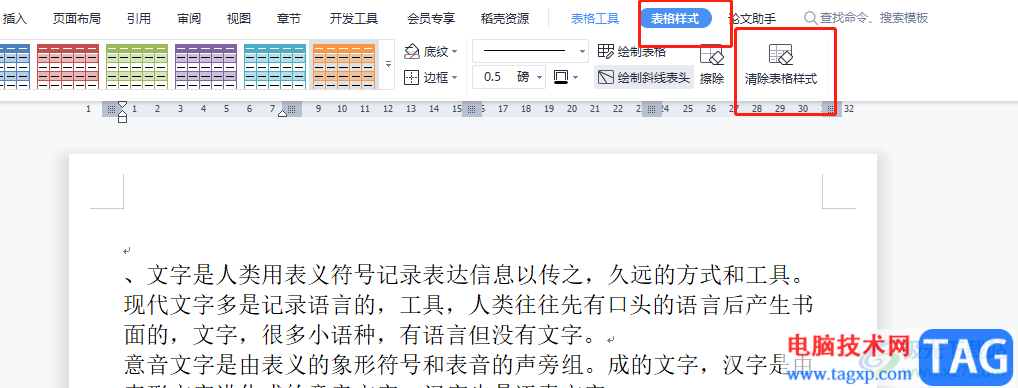
Task: Apply the teal table style thumbnail
Action: coord(275,65)
